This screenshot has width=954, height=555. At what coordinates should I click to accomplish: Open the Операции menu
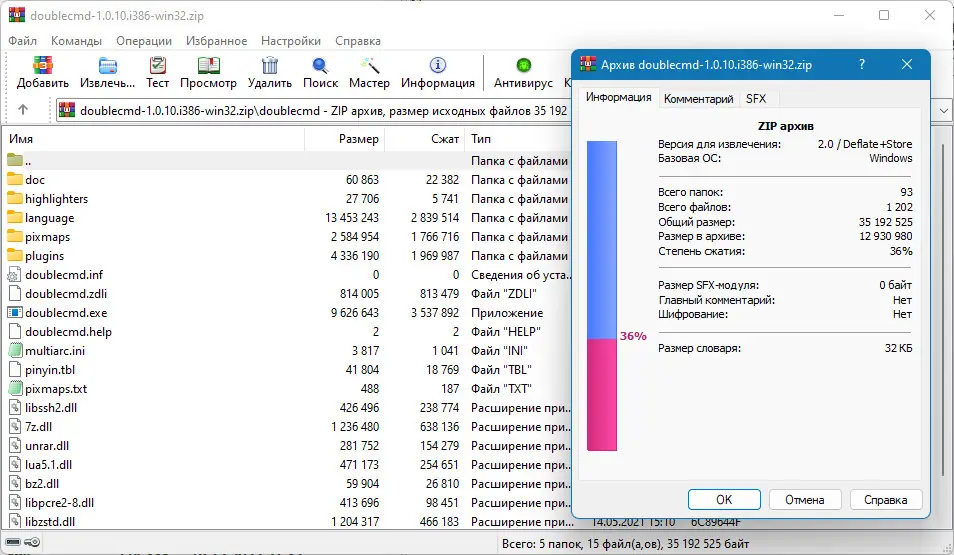click(144, 41)
